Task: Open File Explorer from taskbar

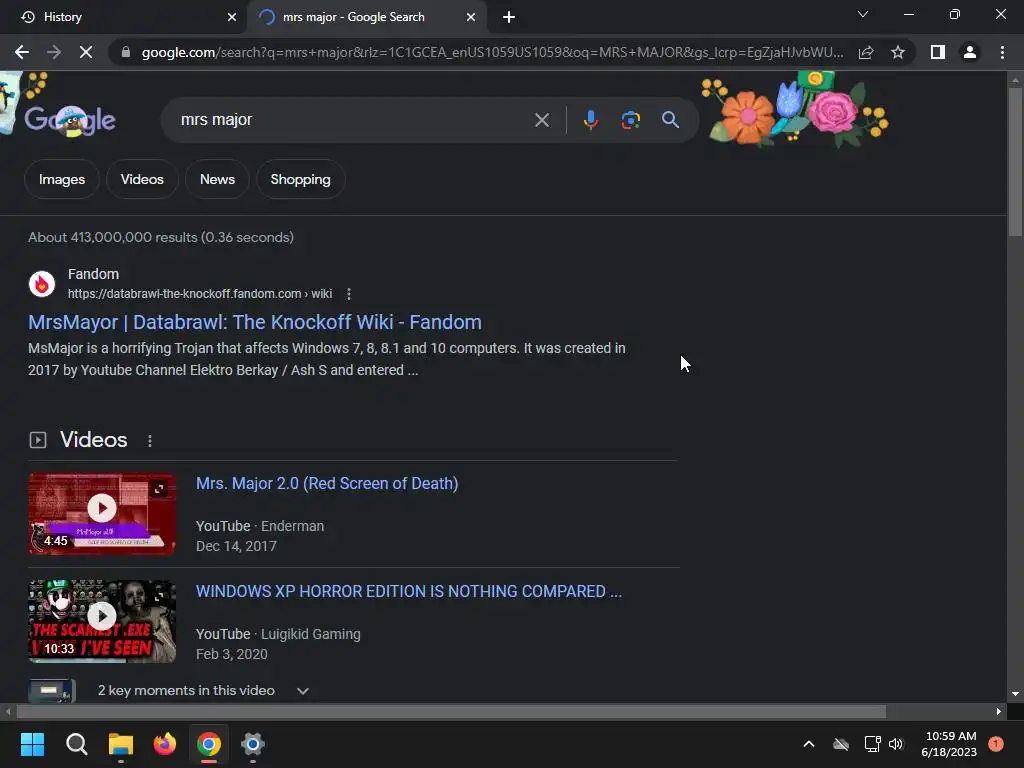Action: pos(121,744)
